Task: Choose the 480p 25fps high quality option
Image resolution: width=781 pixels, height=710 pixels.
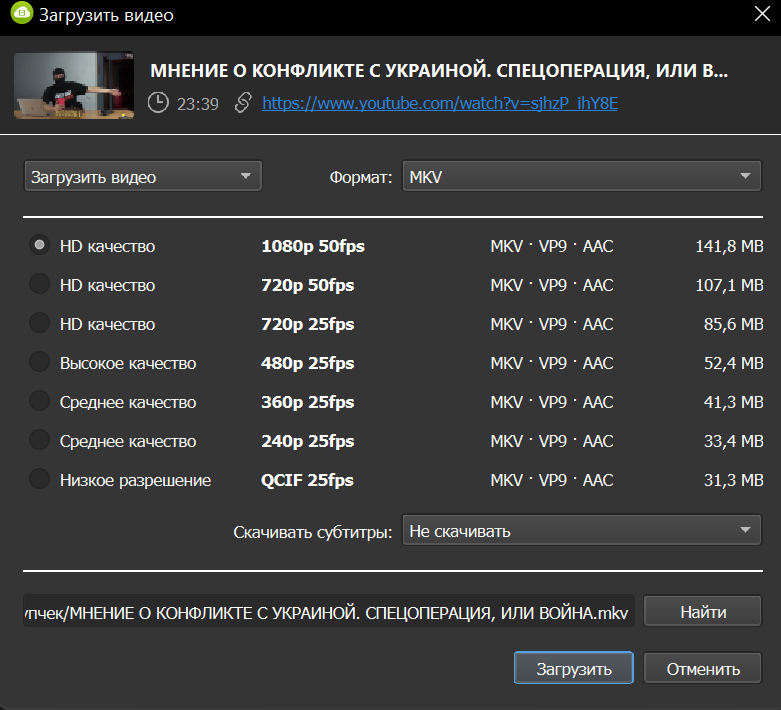Action: (x=39, y=363)
